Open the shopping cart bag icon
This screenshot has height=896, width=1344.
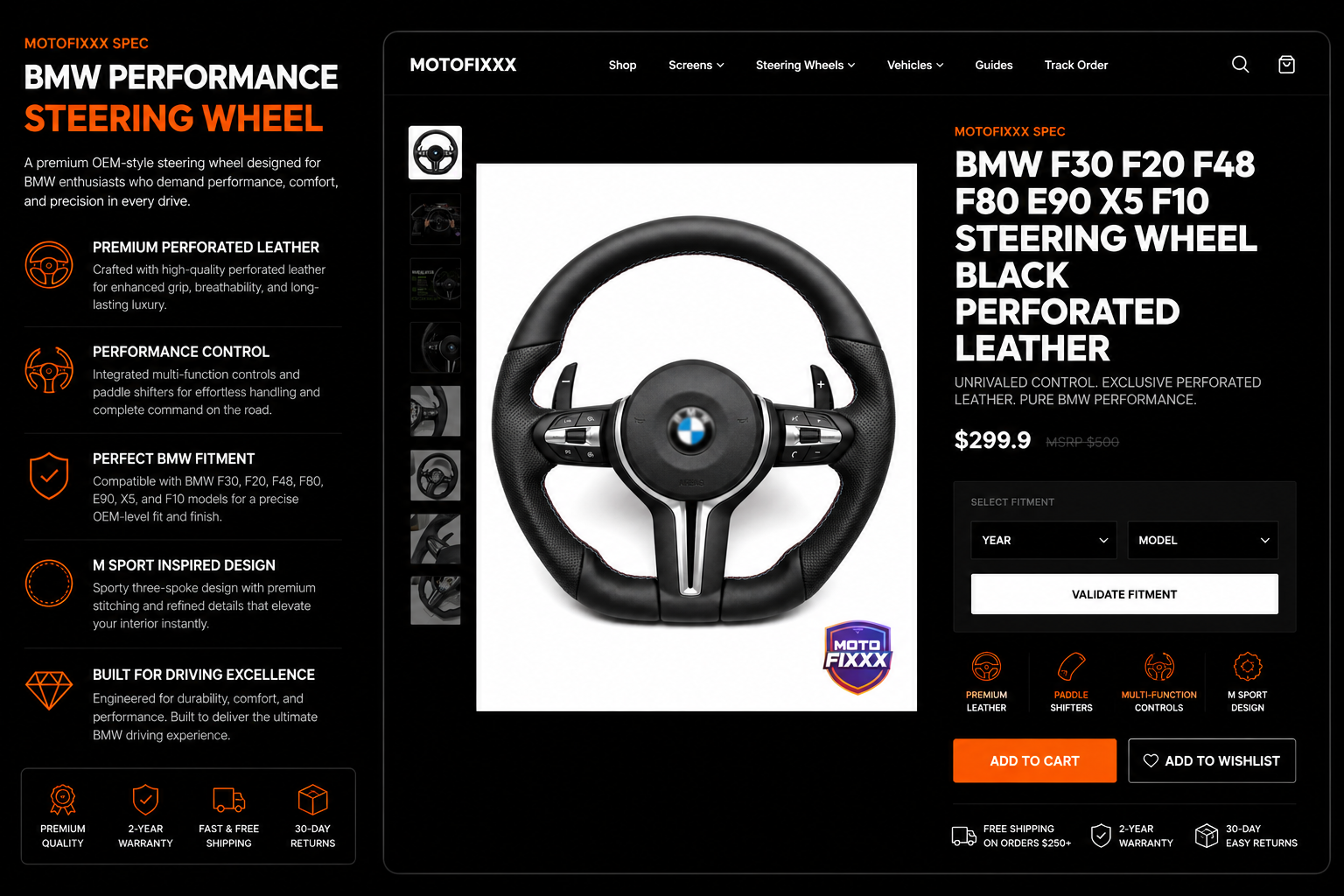[x=1286, y=65]
